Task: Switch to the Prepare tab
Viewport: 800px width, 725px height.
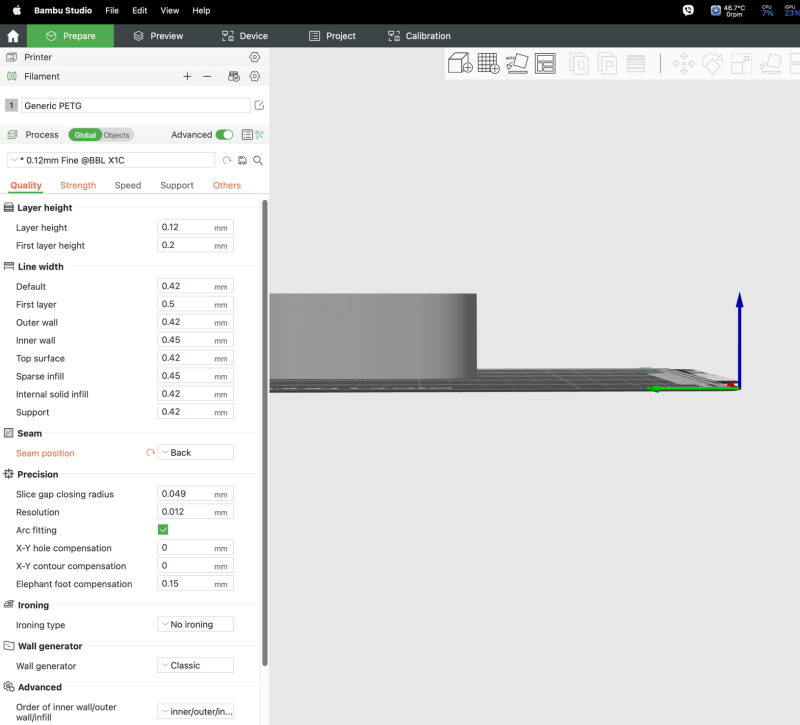Action: coord(70,36)
